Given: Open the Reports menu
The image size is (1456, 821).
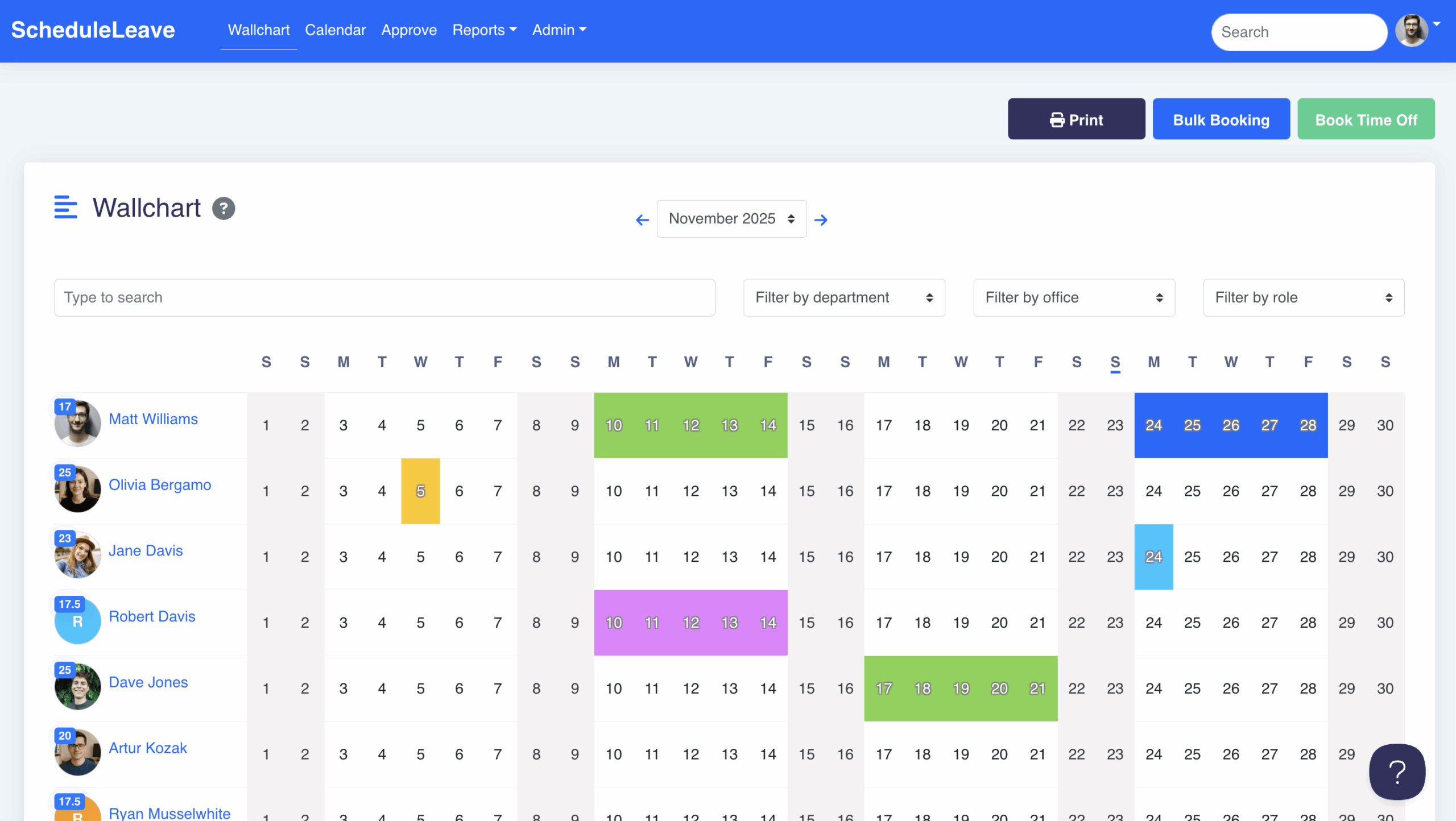Looking at the screenshot, I should pyautogui.click(x=484, y=30).
